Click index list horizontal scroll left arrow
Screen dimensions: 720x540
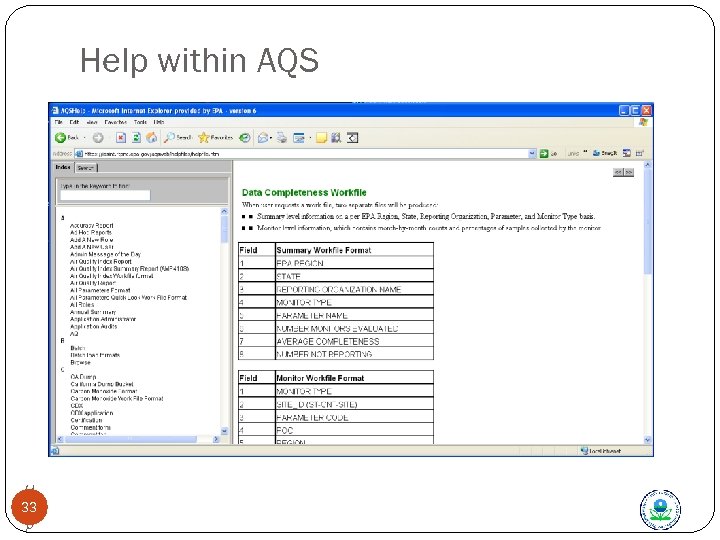(59, 439)
